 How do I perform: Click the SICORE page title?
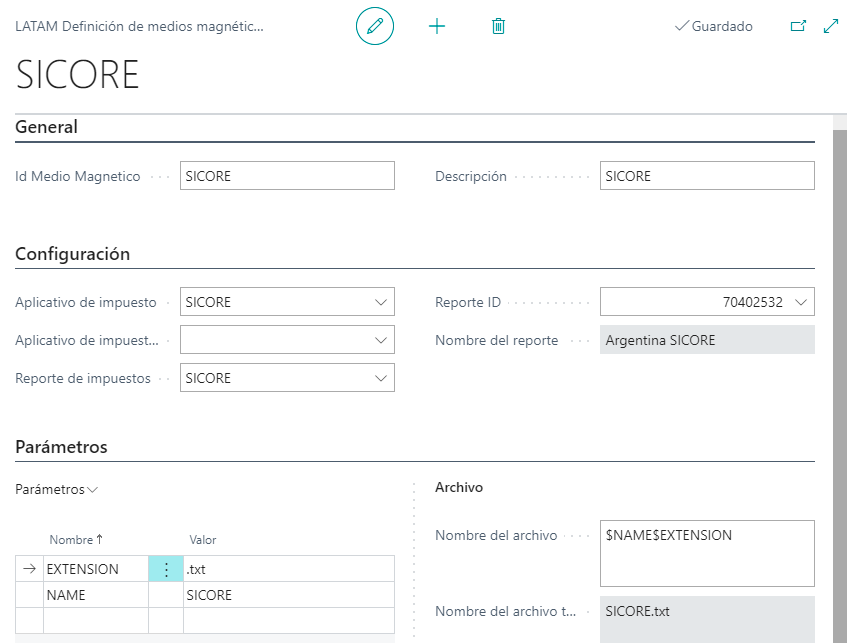point(77,74)
